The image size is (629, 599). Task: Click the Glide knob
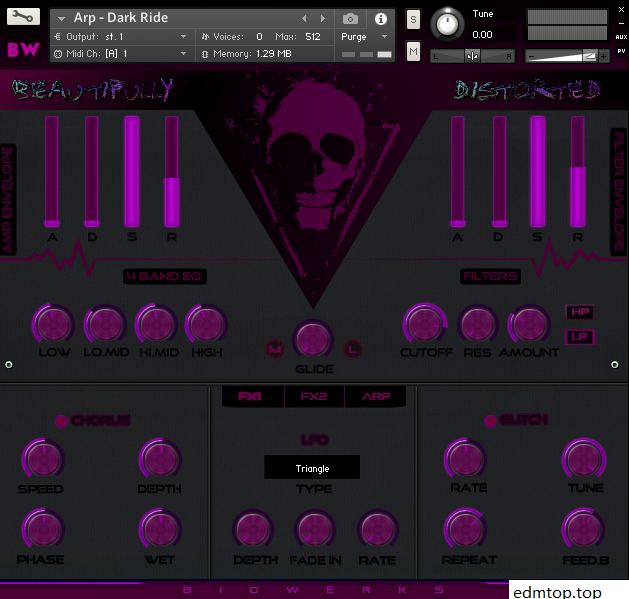point(313,340)
